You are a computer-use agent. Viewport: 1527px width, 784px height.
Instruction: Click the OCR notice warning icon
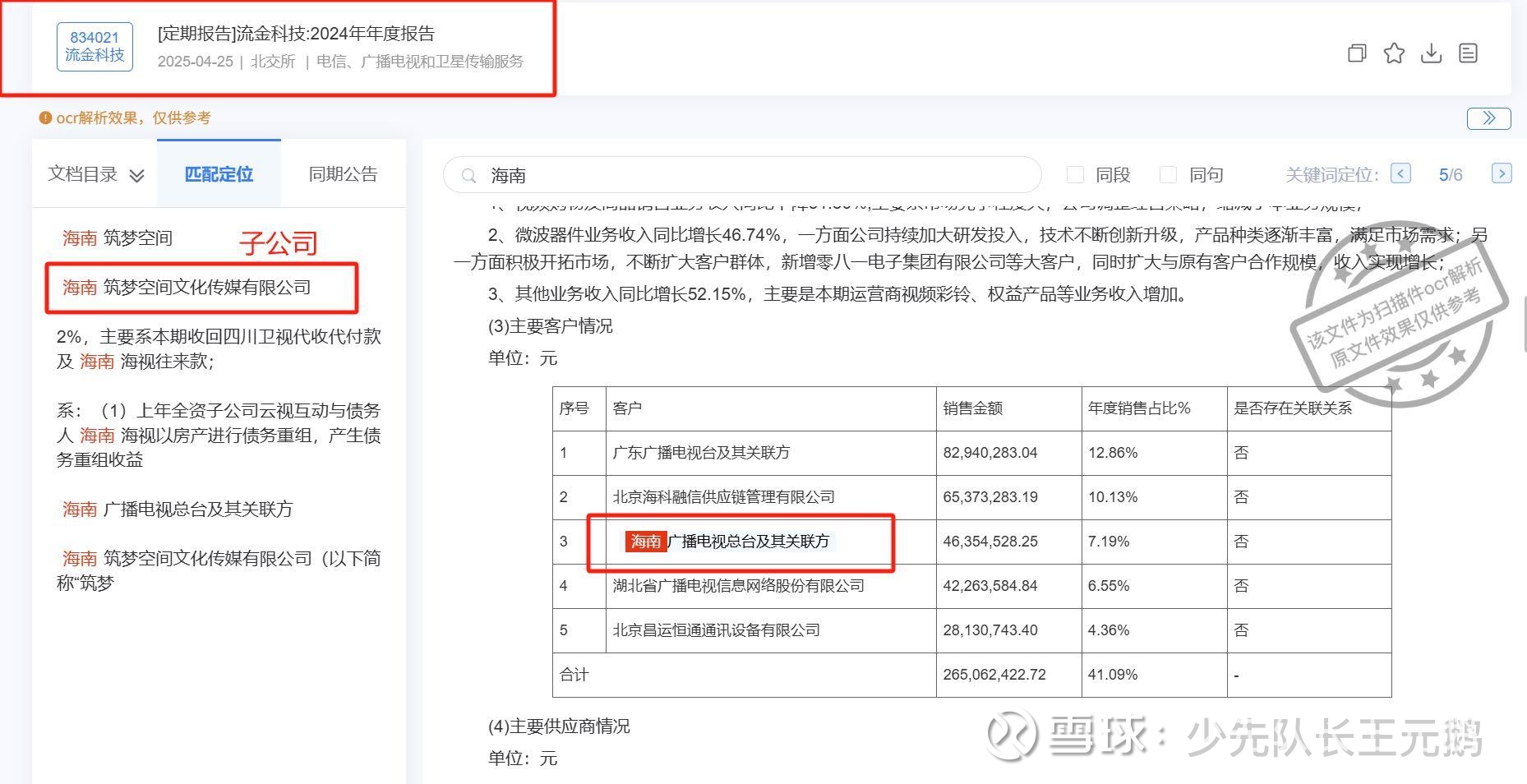[x=45, y=118]
